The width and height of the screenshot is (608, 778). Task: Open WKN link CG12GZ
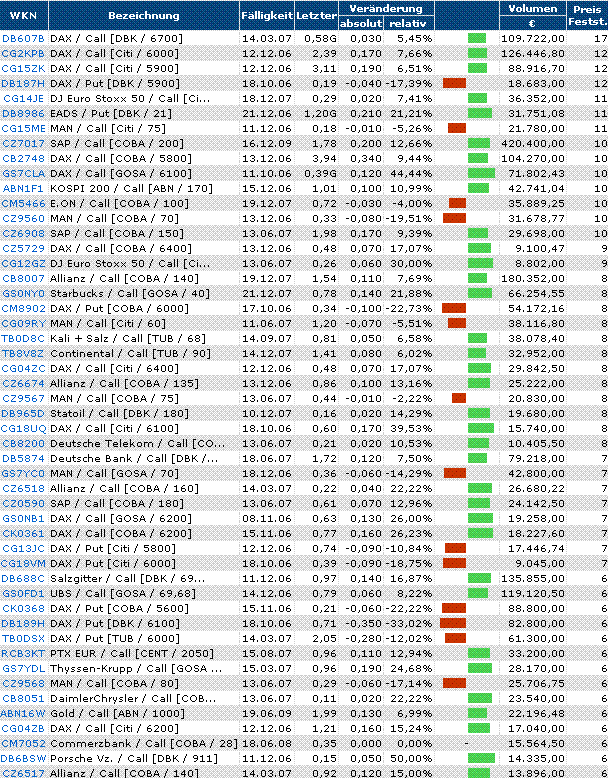[23, 263]
